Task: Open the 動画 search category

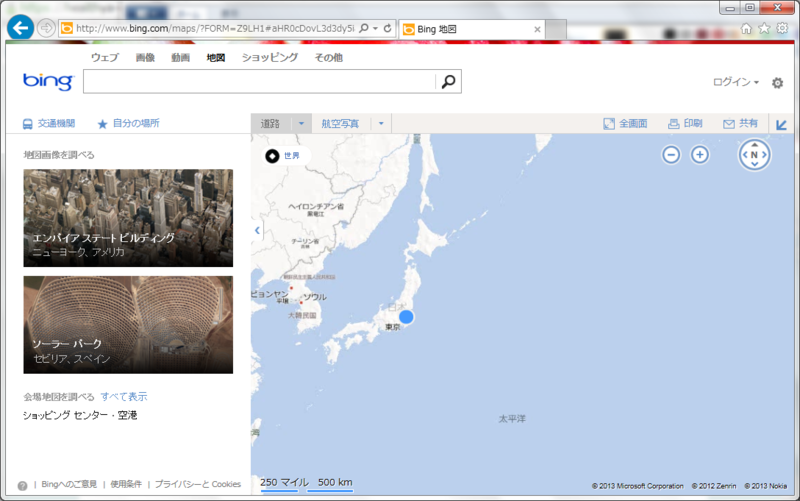Action: [x=181, y=58]
